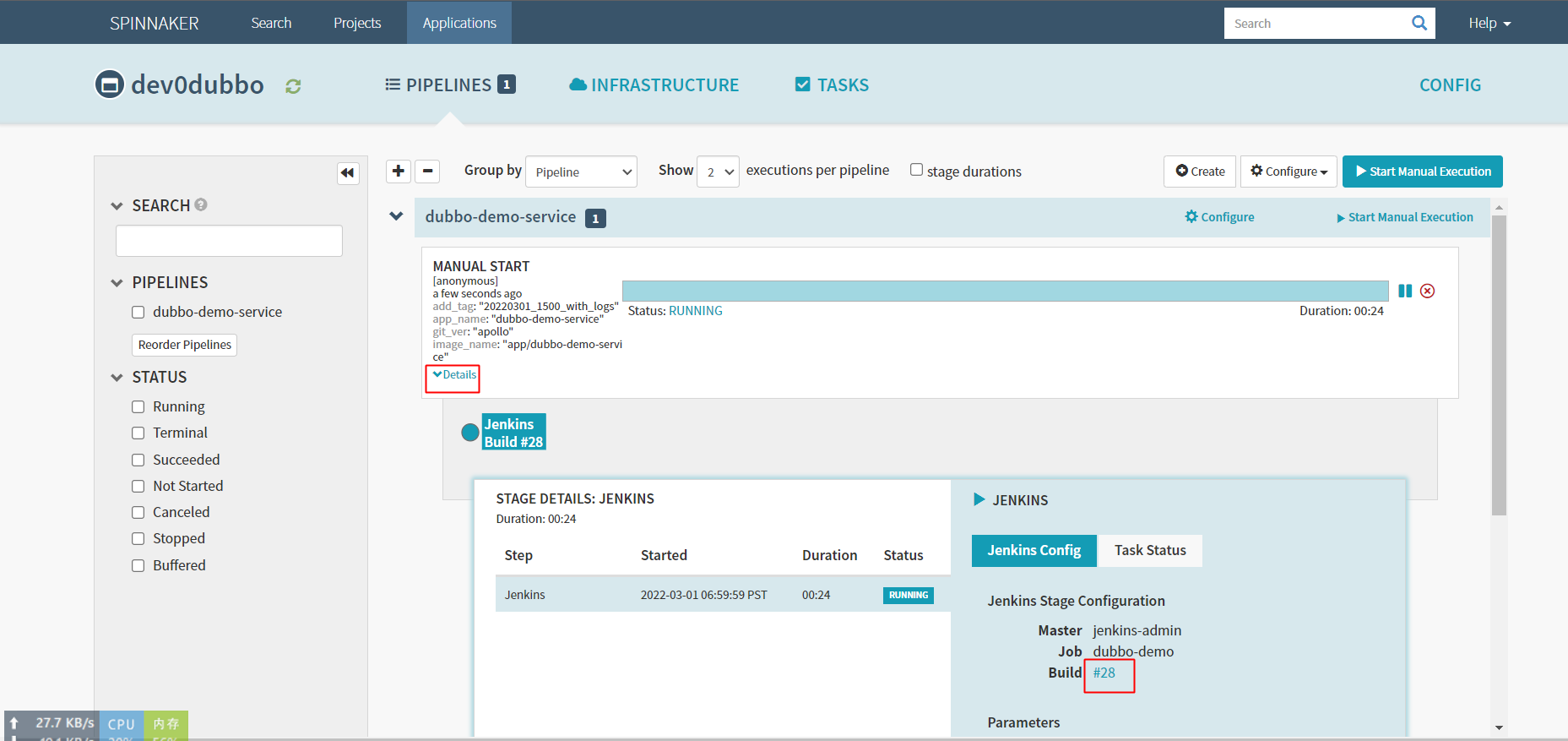Switch to the PIPELINES tab
This screenshot has height=741, width=1568.
point(450,84)
